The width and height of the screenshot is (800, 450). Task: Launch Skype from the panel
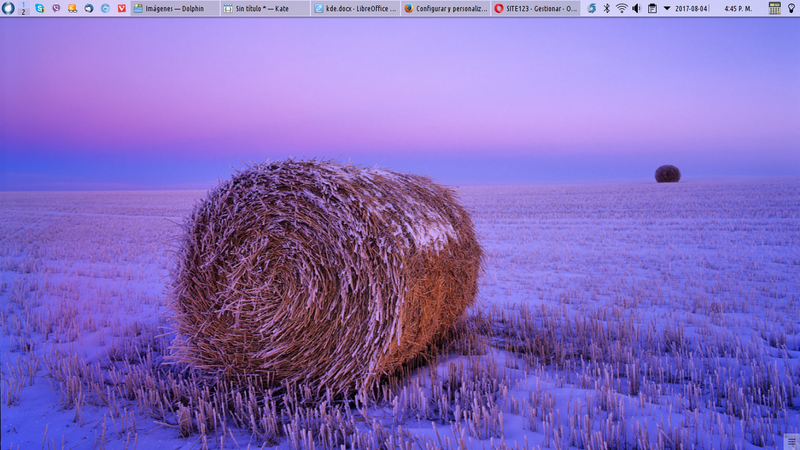pyautogui.click(x=40, y=8)
